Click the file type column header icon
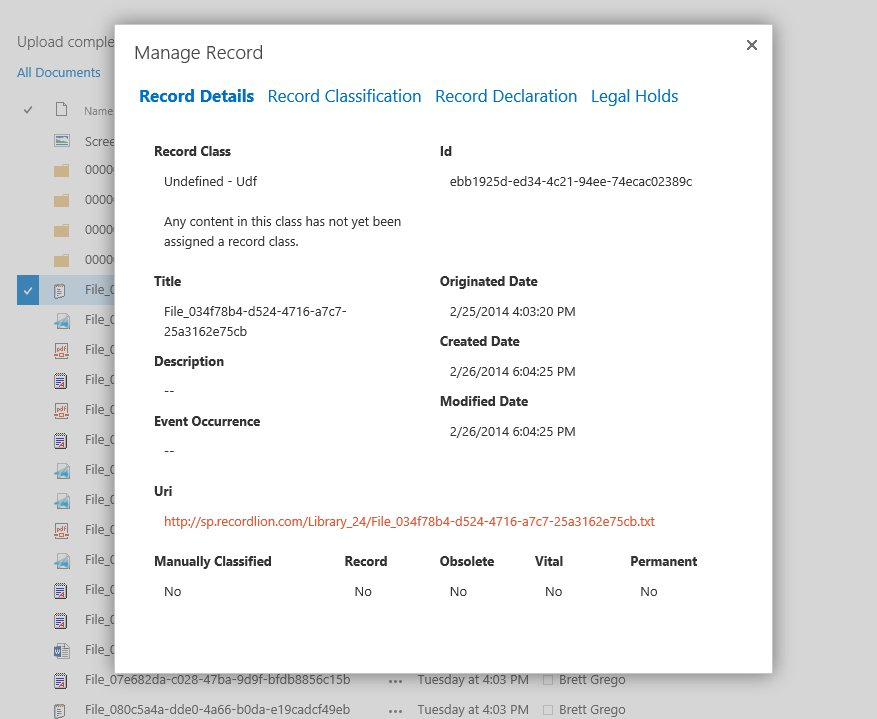 click(61, 110)
